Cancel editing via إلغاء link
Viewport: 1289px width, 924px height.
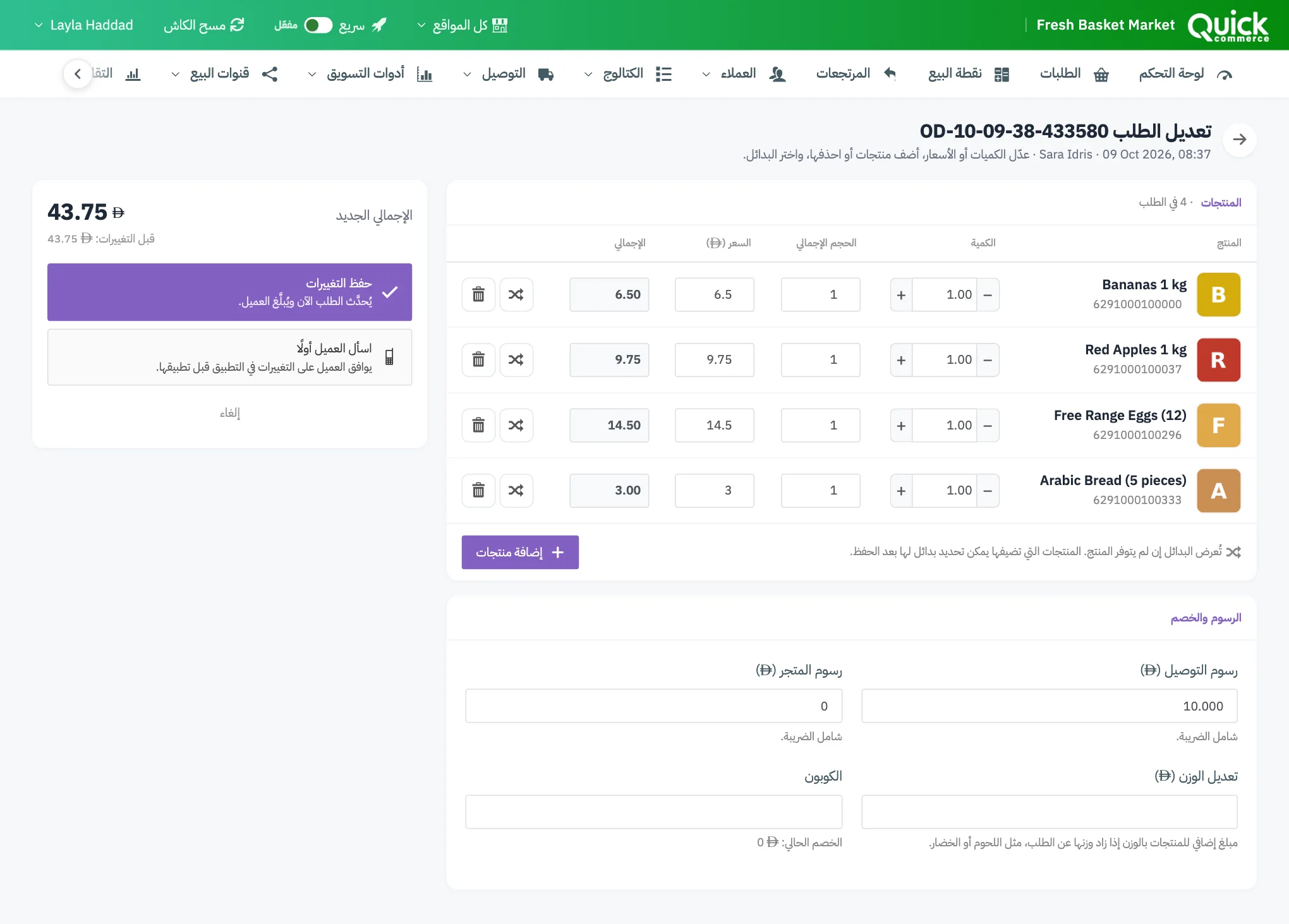pos(230,413)
